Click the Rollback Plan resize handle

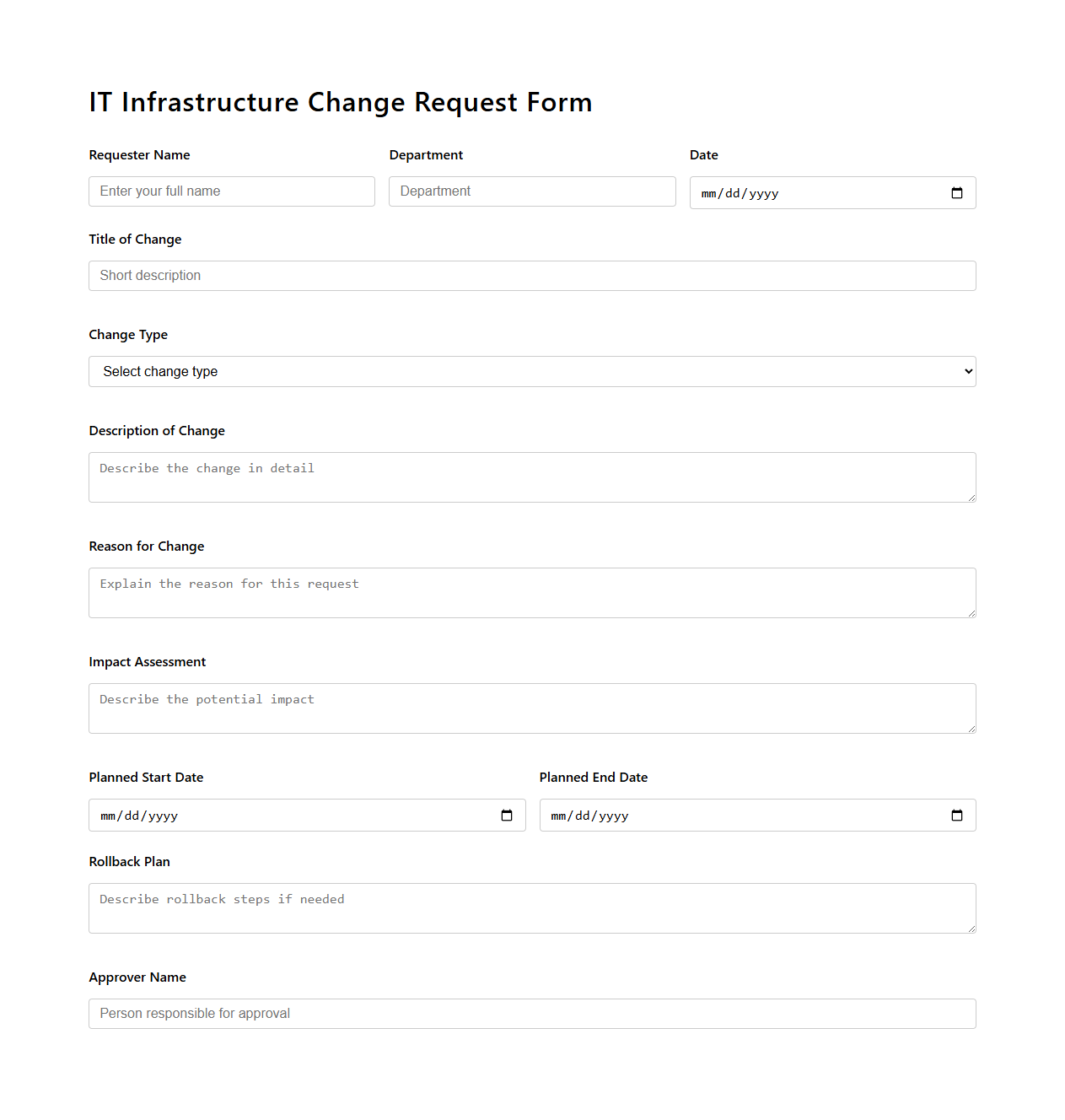pos(971,929)
